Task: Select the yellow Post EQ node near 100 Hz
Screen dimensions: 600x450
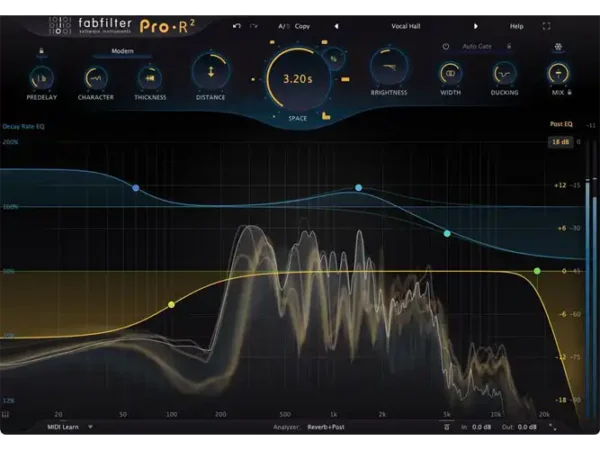Action: tap(171, 305)
